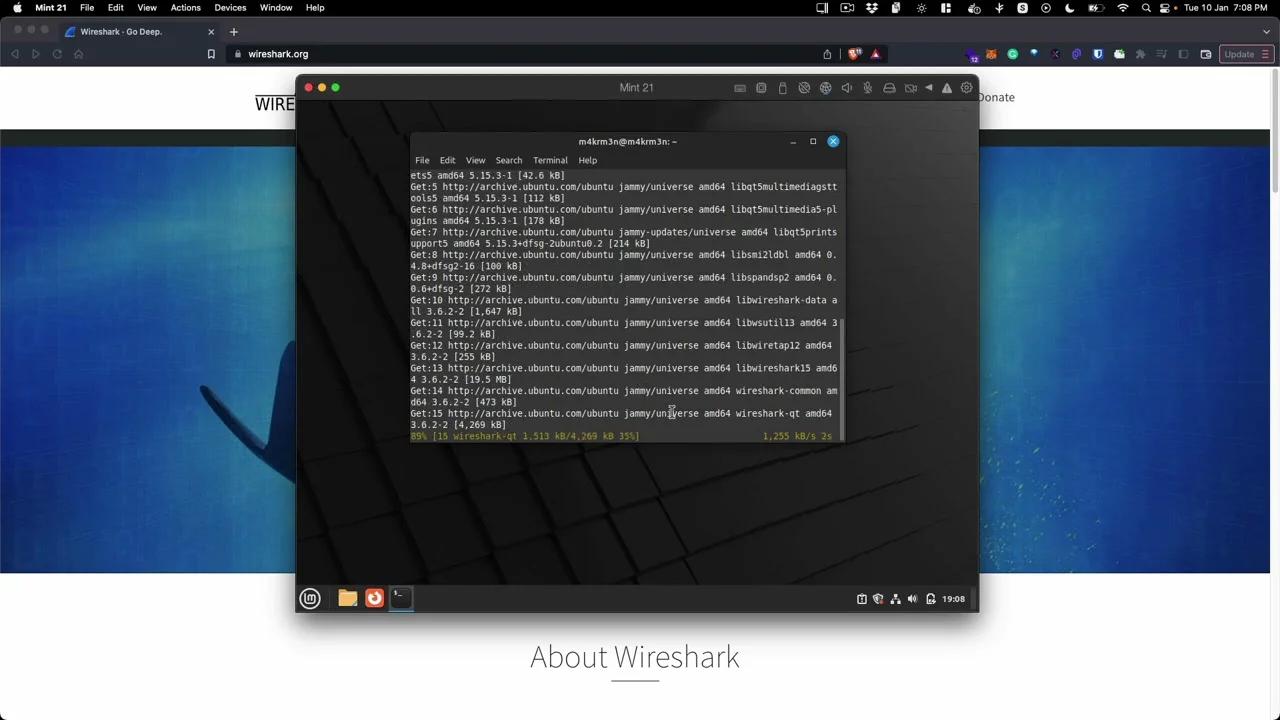Toggle the VM microphone icon
This screenshot has width=1280, height=720.
point(868,88)
